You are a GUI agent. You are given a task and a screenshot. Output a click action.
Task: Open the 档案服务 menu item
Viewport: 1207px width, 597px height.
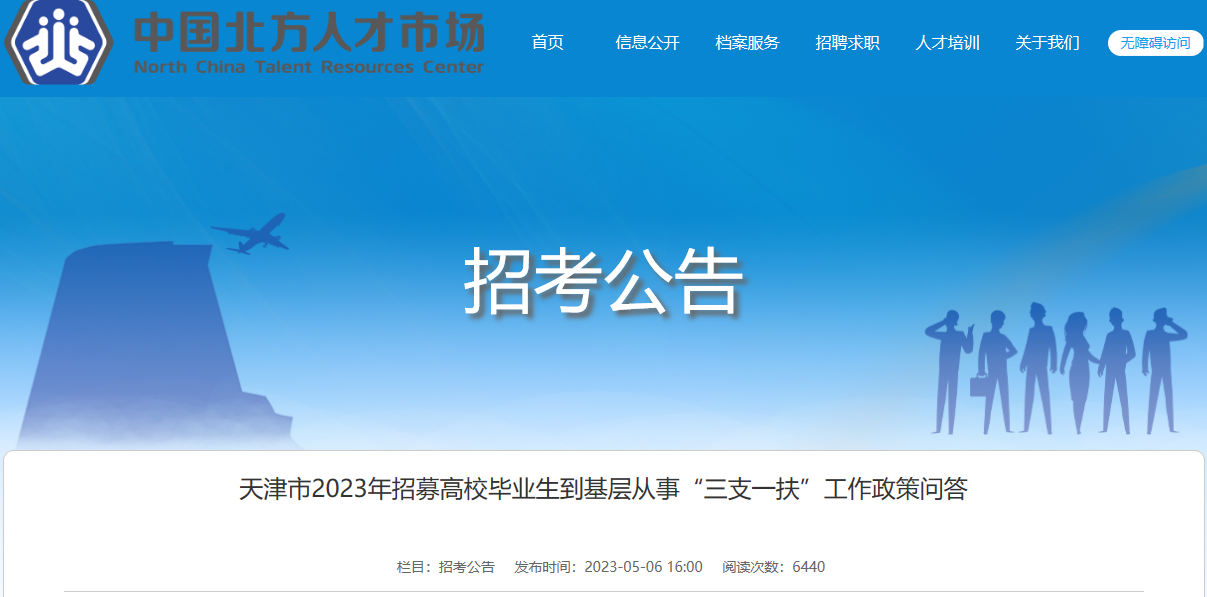[747, 43]
